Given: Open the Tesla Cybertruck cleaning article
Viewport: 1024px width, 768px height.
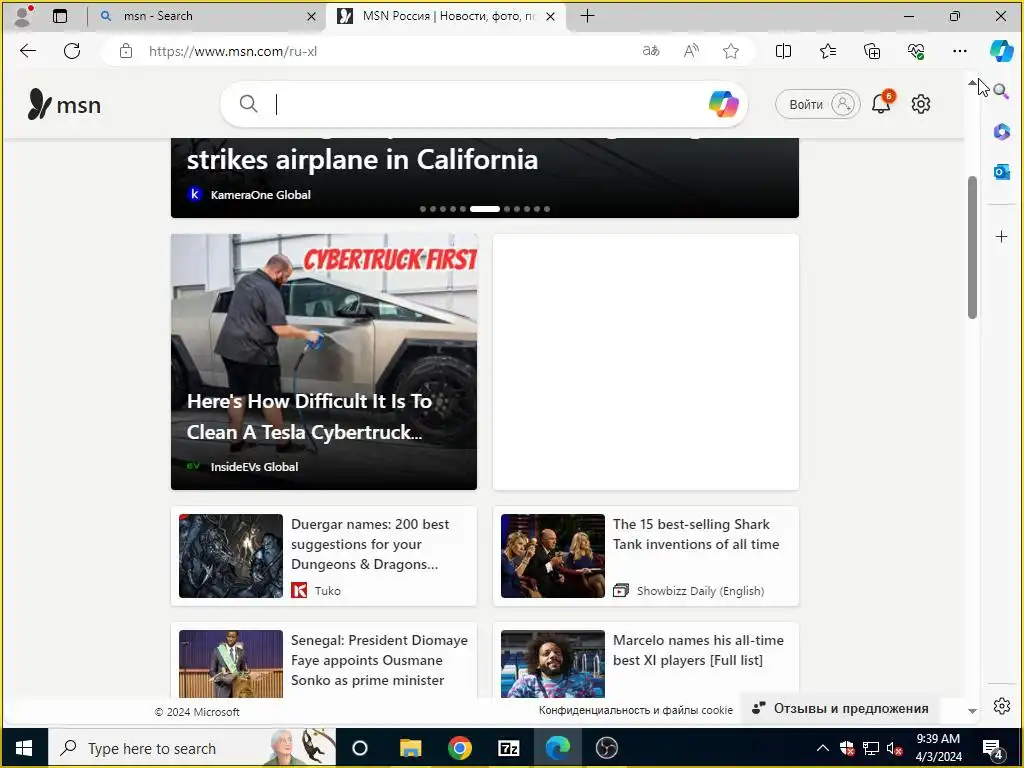Looking at the screenshot, I should click(324, 362).
